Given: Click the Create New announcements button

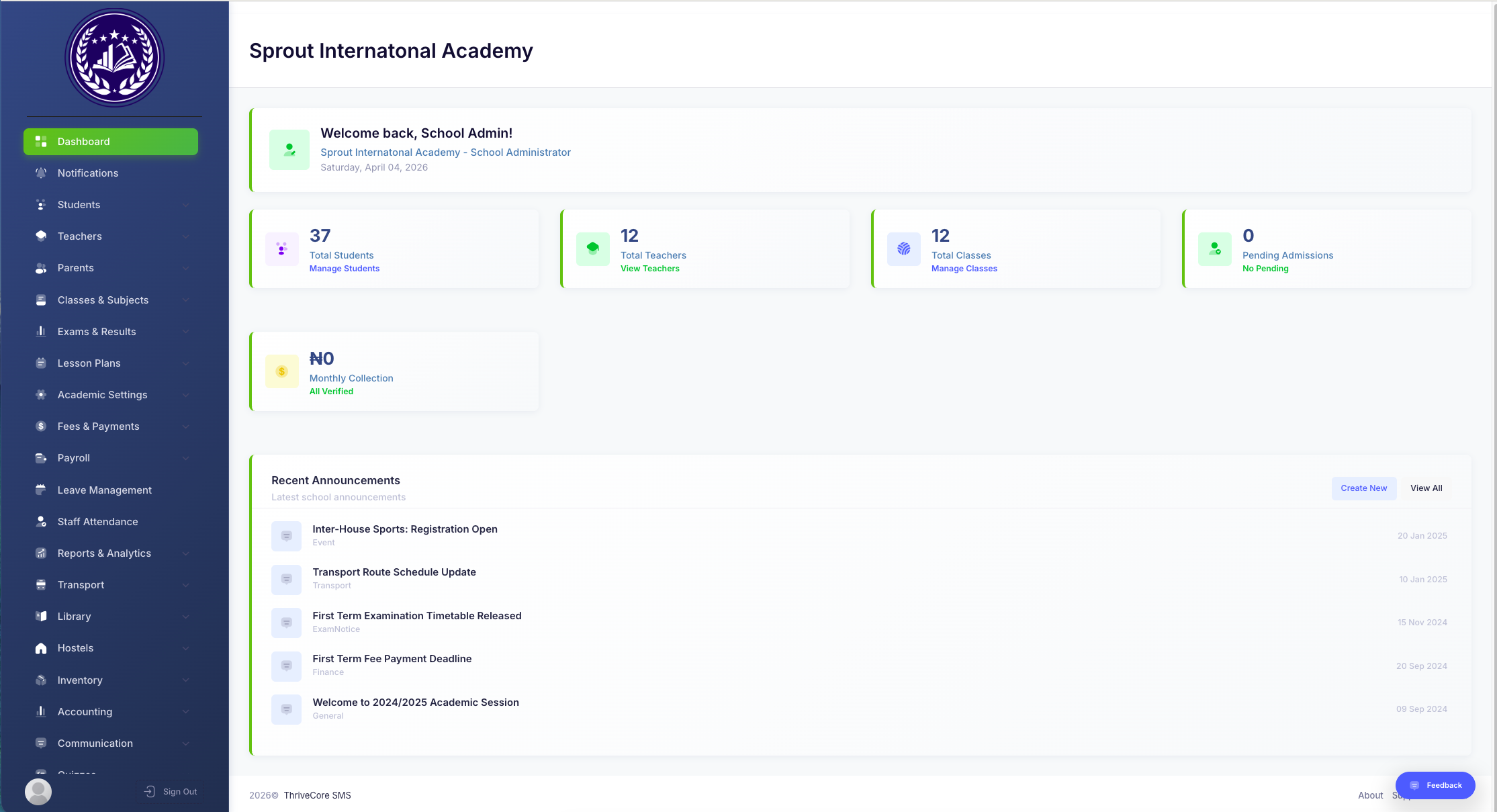Looking at the screenshot, I should tap(1363, 488).
